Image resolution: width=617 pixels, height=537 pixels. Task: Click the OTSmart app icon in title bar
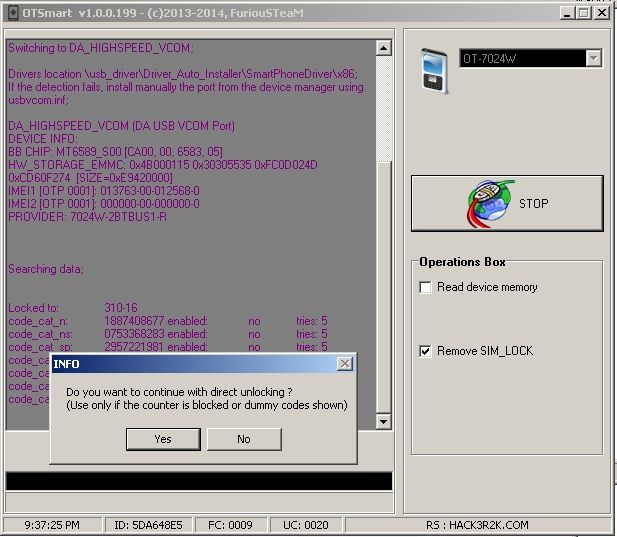coord(12,11)
